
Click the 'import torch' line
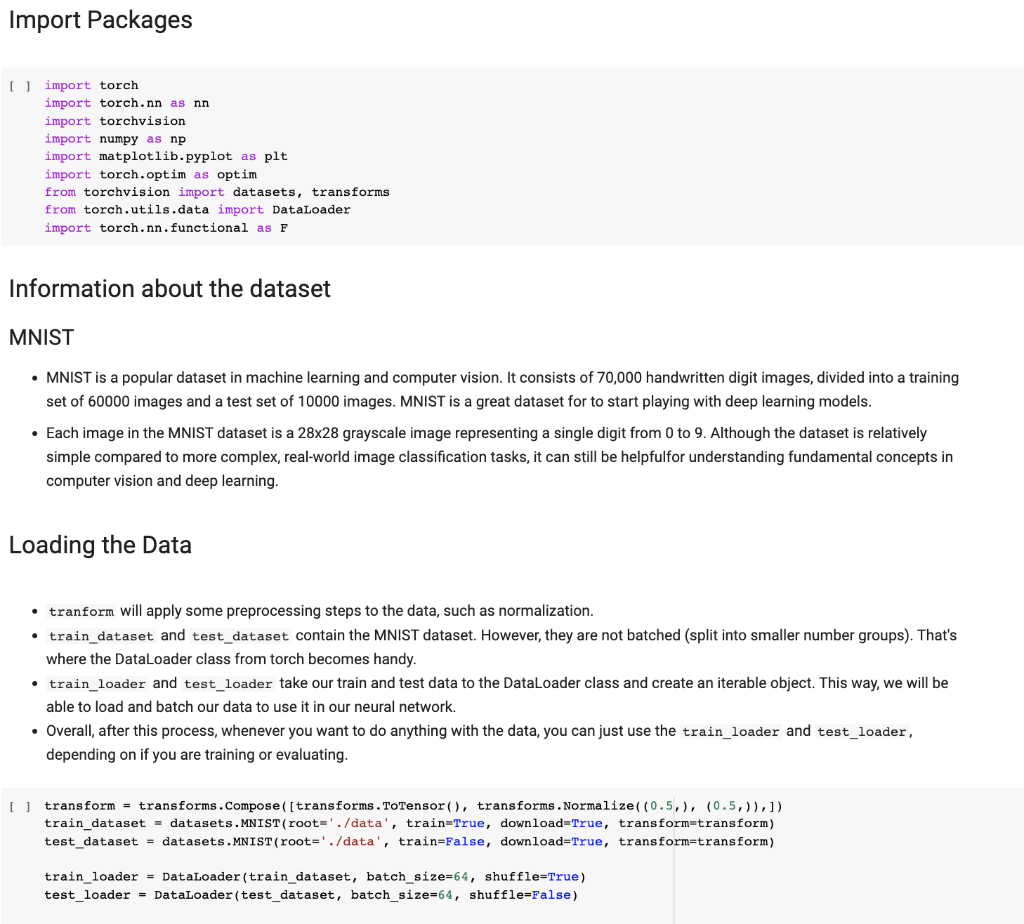[91, 86]
